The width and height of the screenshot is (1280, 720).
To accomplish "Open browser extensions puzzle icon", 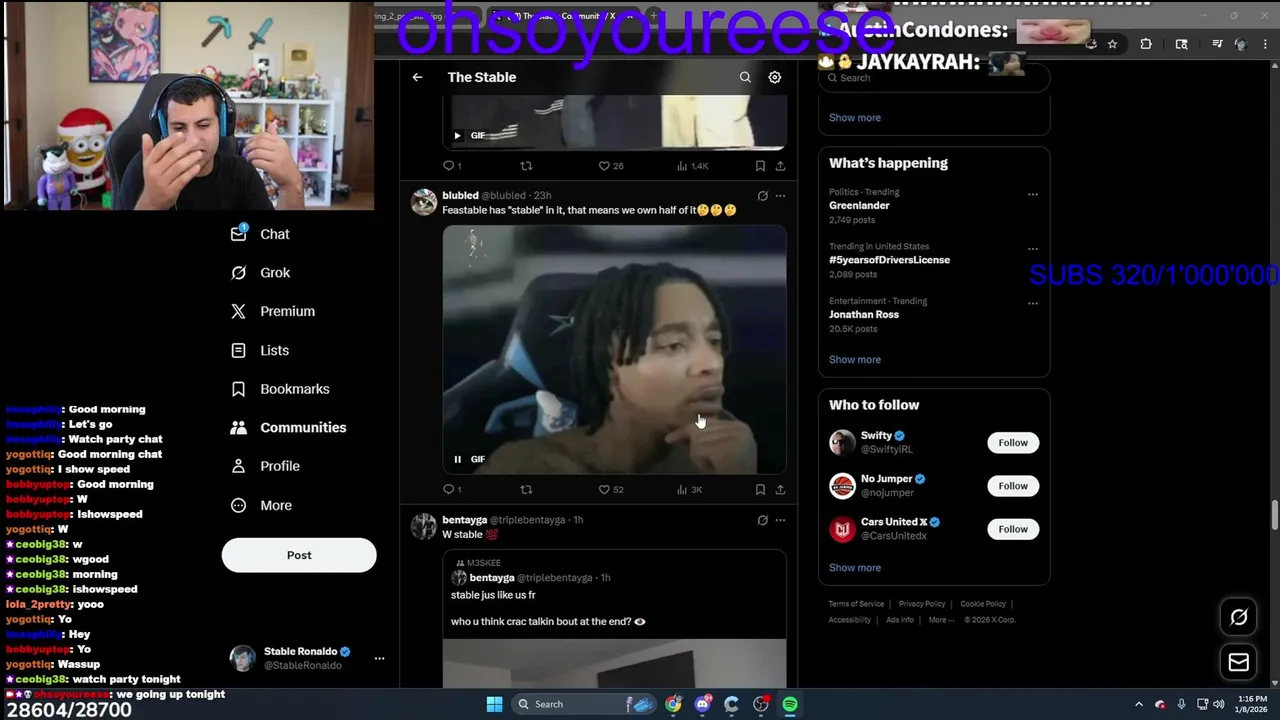I will (x=1146, y=44).
